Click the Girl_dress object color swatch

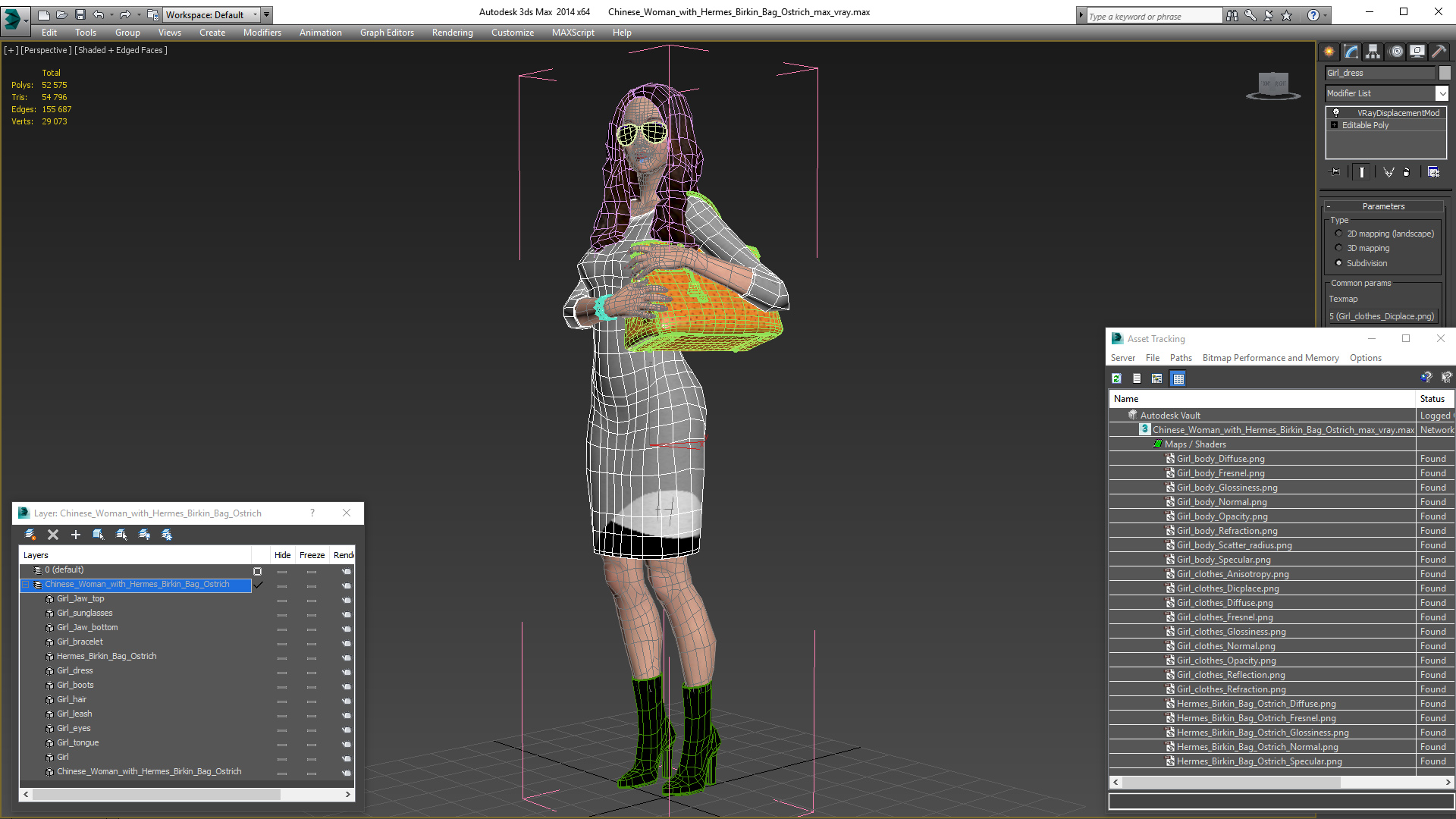tap(1445, 73)
